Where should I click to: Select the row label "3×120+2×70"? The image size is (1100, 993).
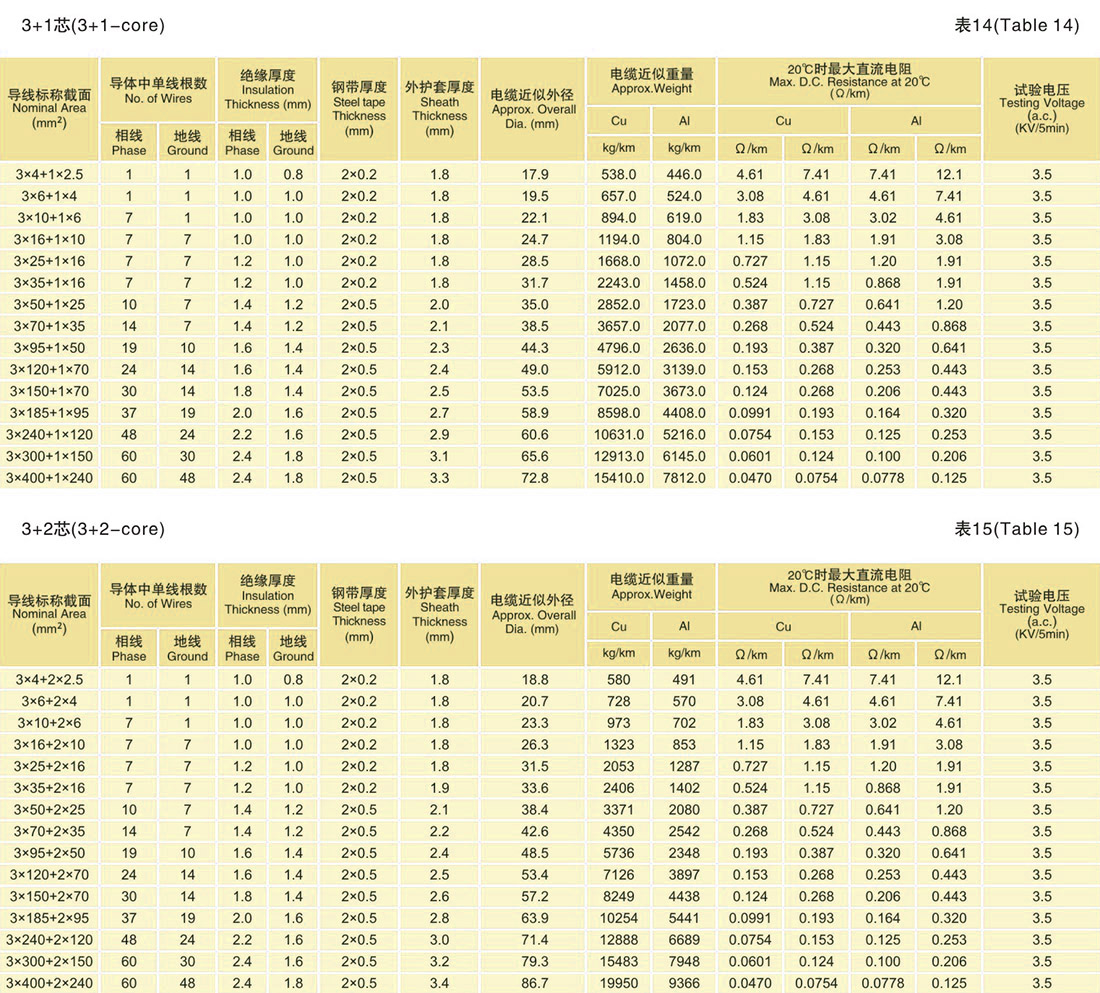pyautogui.click(x=49, y=874)
